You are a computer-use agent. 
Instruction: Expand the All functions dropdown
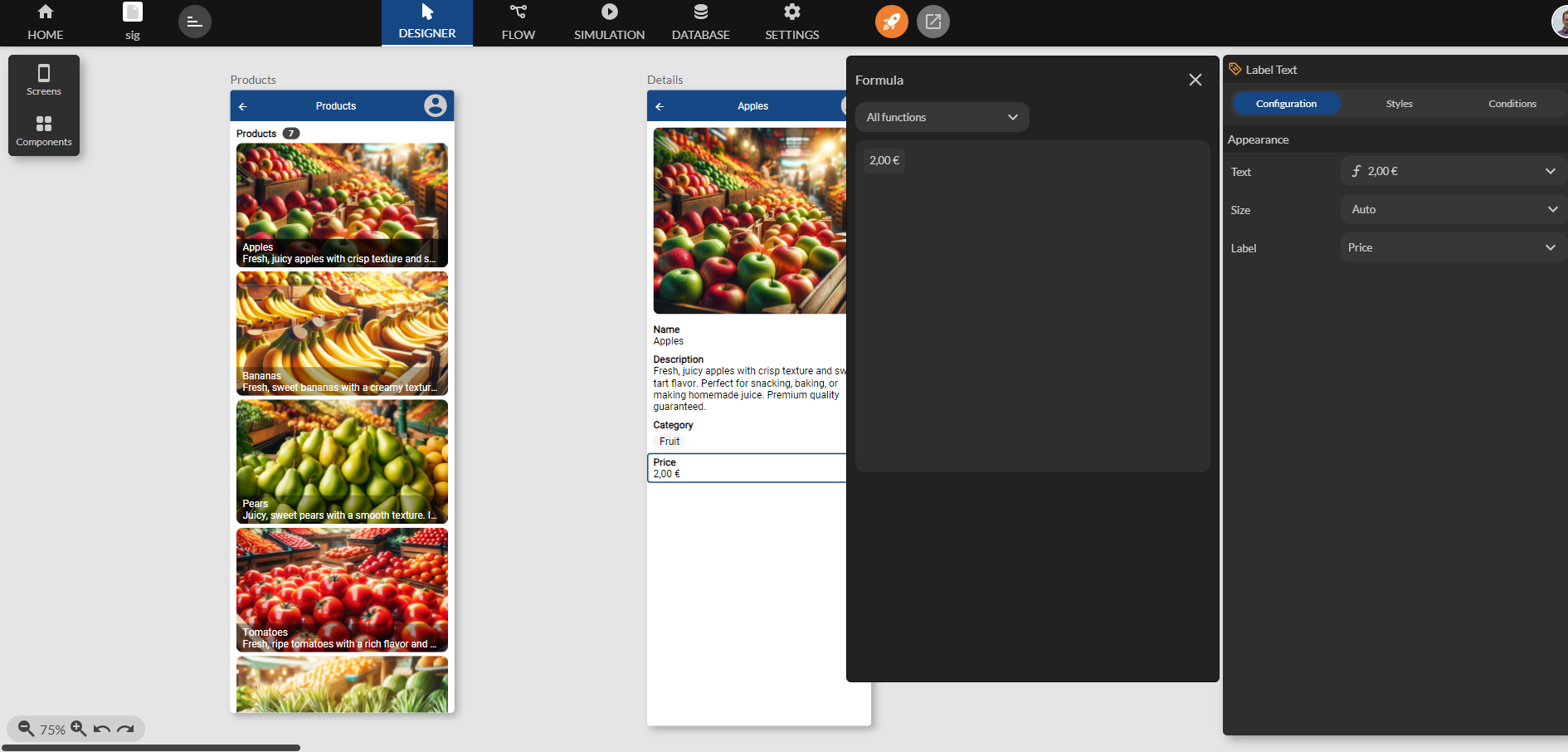coord(942,117)
